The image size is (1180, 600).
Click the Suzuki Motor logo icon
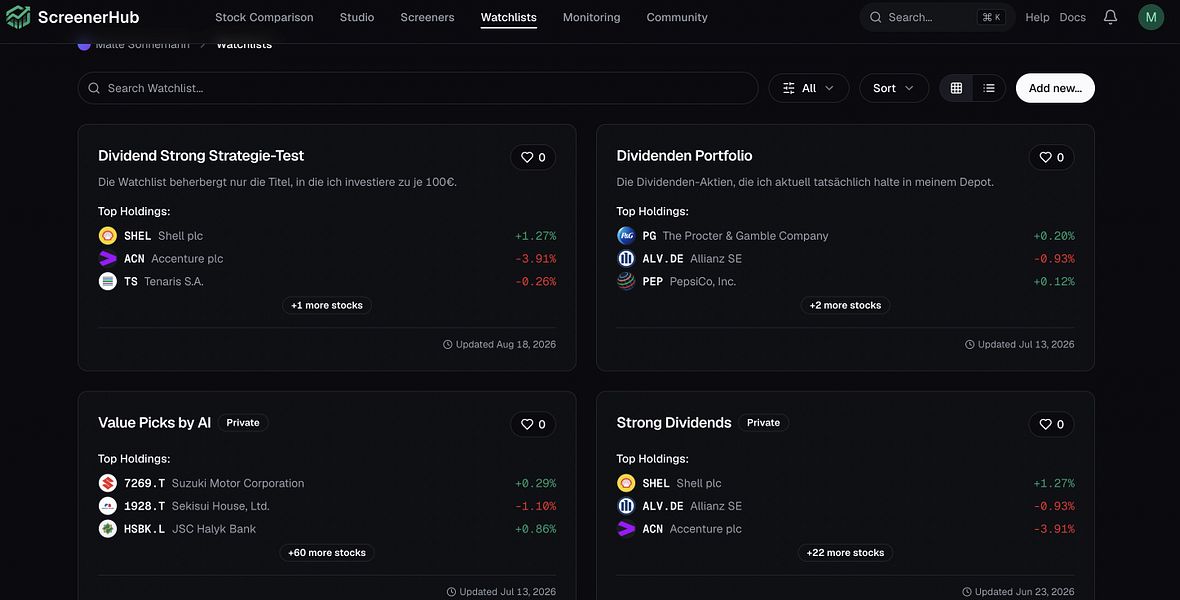(x=108, y=483)
